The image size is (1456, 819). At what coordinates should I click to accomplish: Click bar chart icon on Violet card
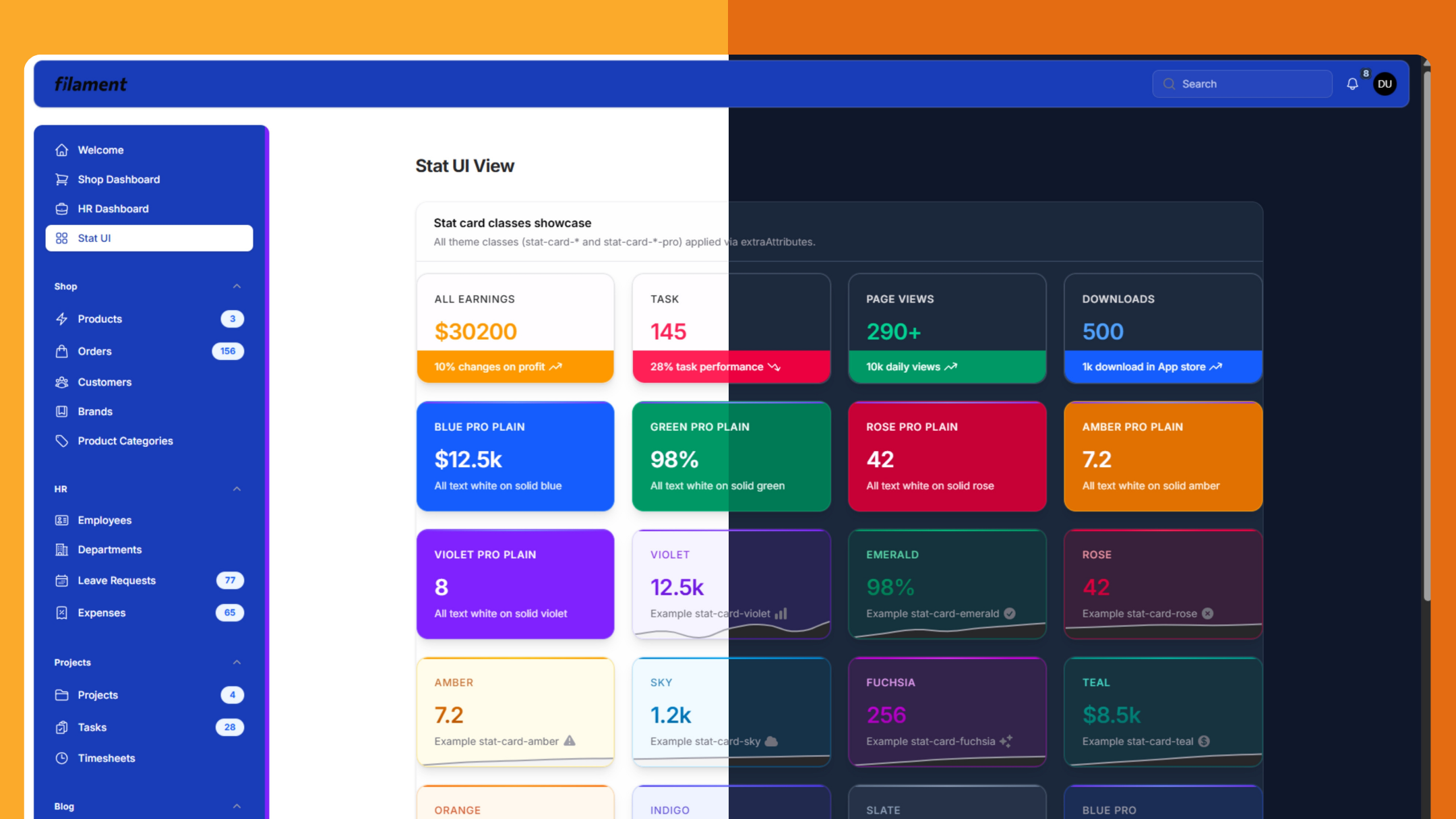pyautogui.click(x=781, y=613)
